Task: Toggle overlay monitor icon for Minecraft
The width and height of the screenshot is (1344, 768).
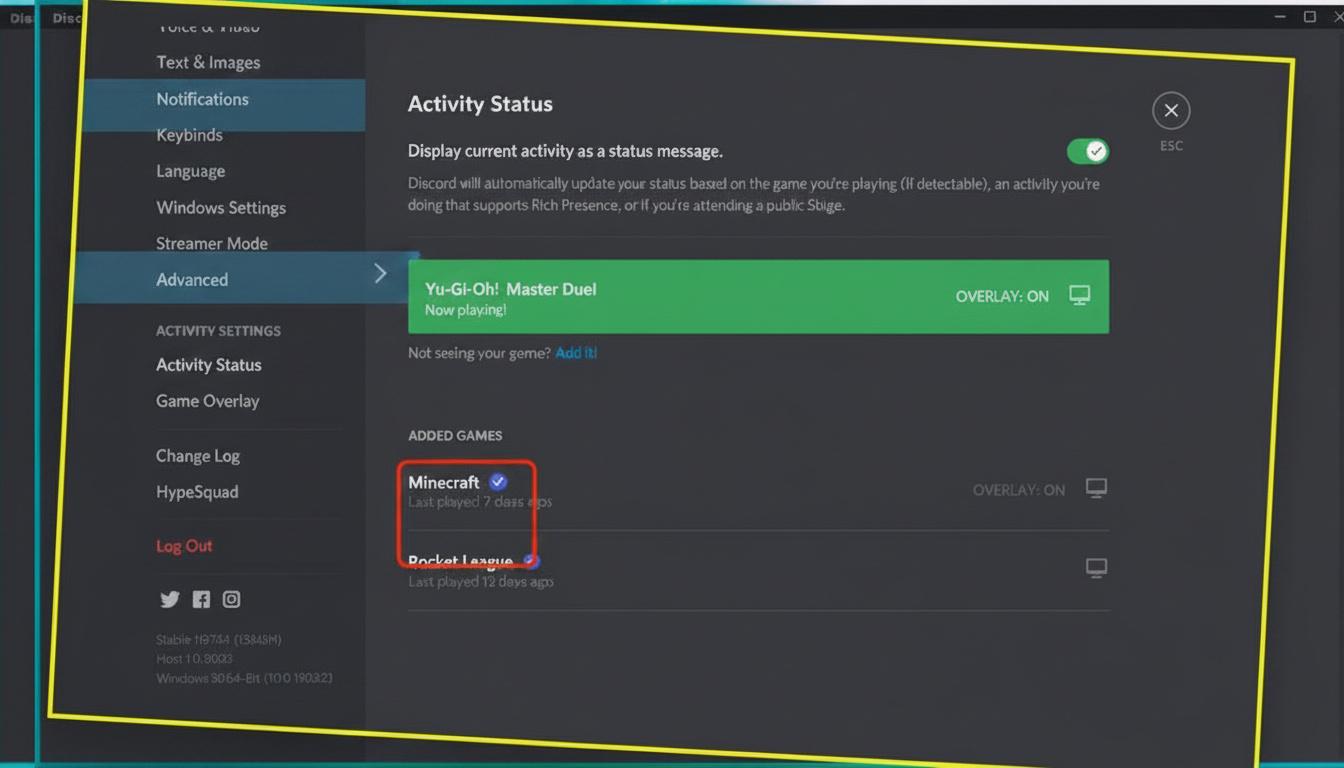Action: [1096, 488]
